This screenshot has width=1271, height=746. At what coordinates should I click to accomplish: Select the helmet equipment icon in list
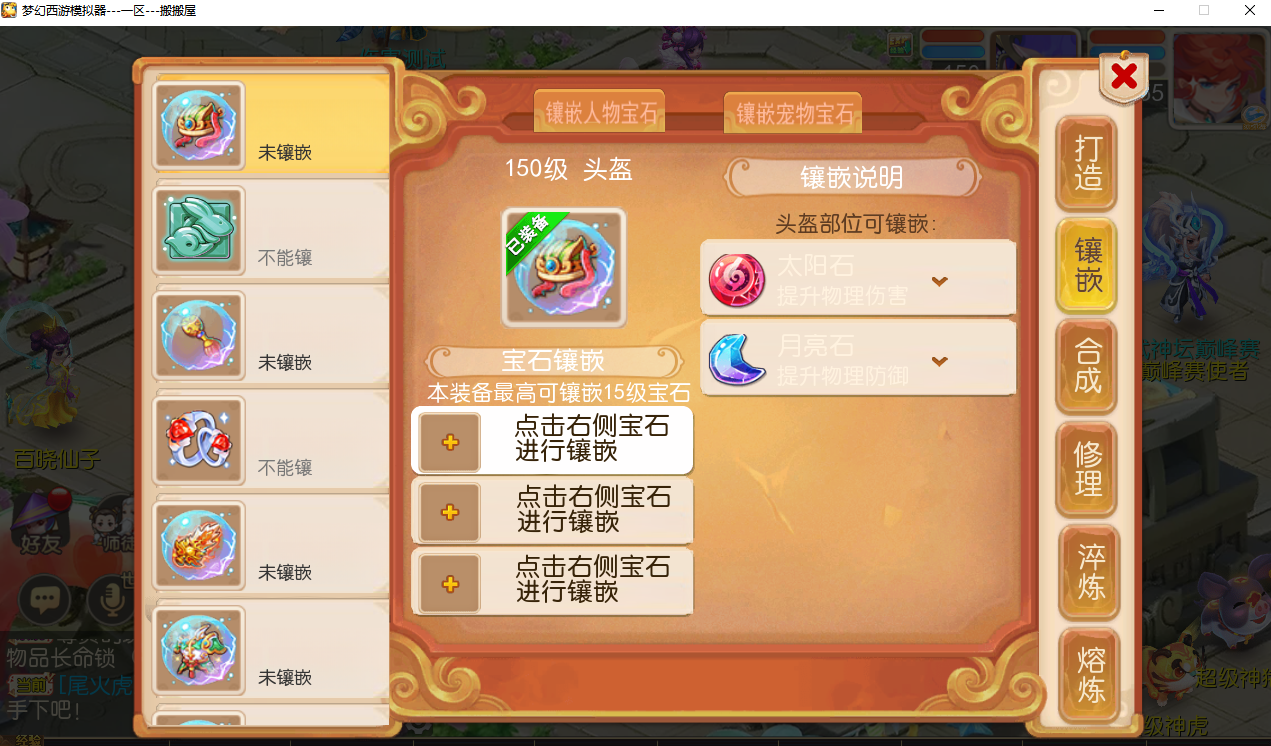pyautogui.click(x=198, y=126)
